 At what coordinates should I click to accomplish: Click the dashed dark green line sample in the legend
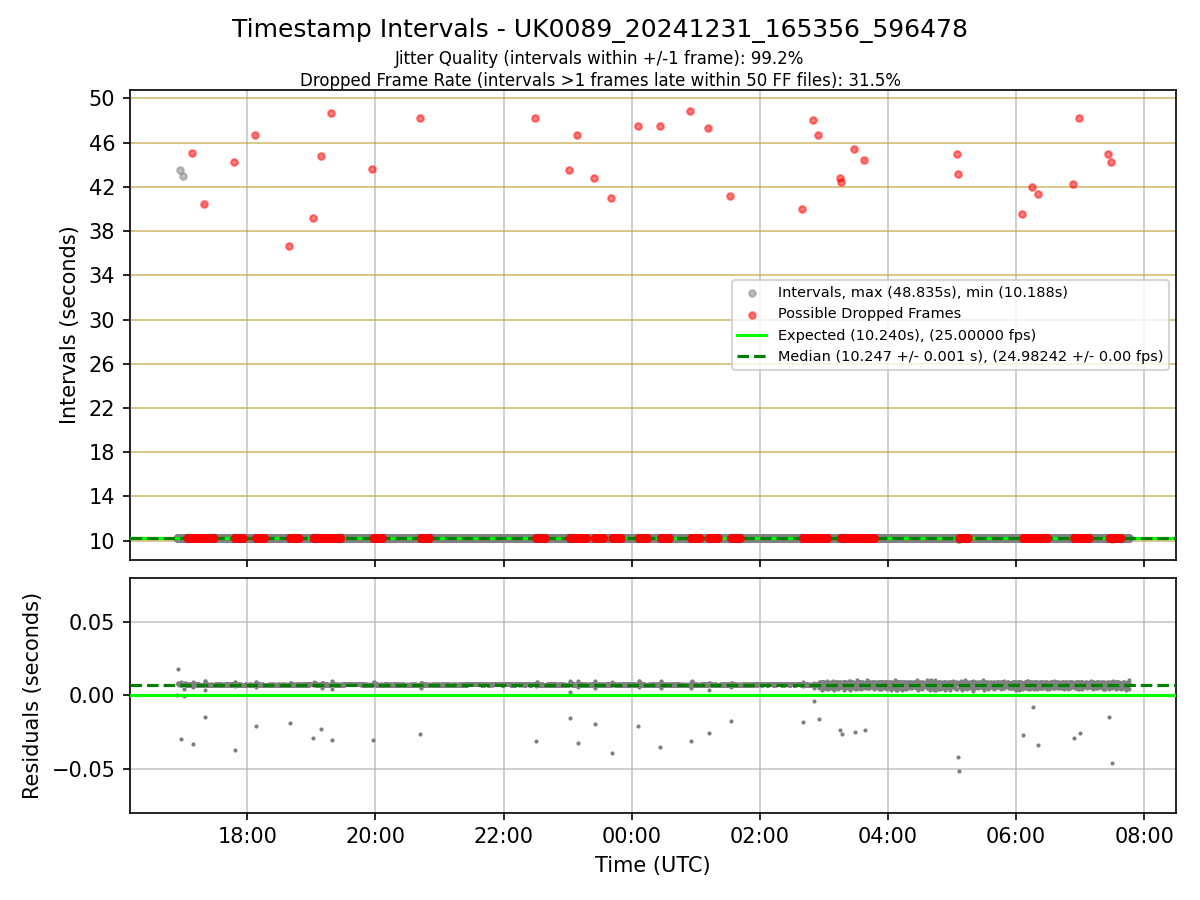pos(753,356)
